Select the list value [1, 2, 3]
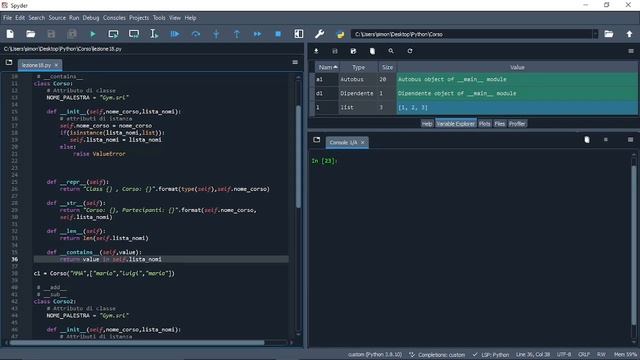This screenshot has width=640, height=360. 517,107
